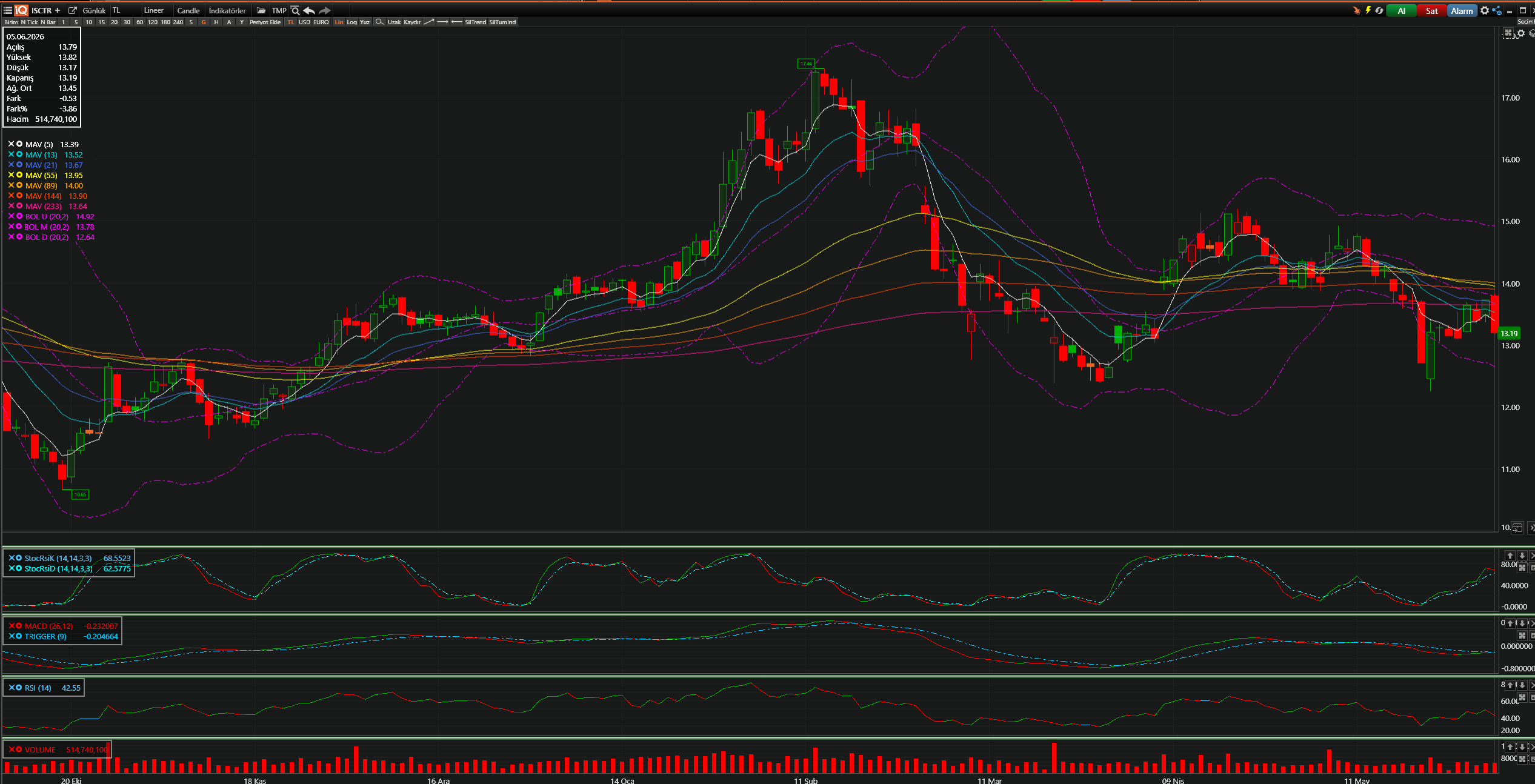
Task: Move RSI panel up arrow
Action: click(x=1510, y=685)
